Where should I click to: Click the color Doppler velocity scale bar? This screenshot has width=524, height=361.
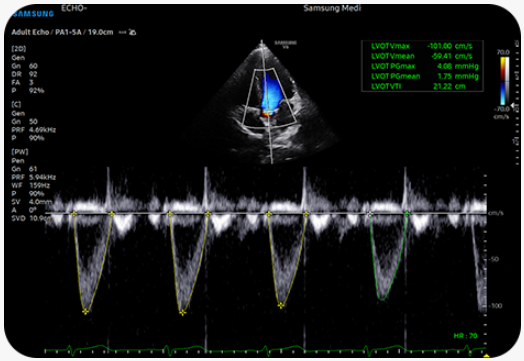pos(503,81)
